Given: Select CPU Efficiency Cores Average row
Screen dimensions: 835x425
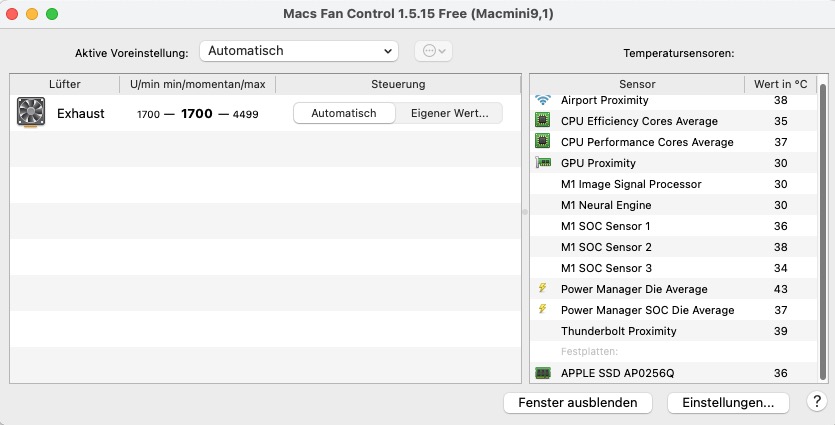Looking at the screenshot, I should click(x=673, y=121).
